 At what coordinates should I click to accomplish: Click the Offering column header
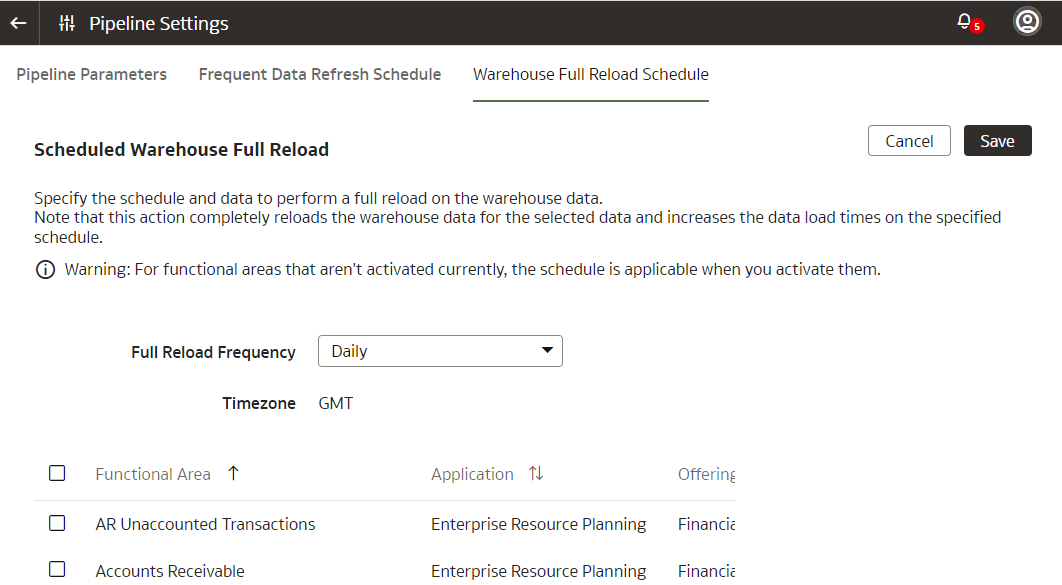coord(706,474)
